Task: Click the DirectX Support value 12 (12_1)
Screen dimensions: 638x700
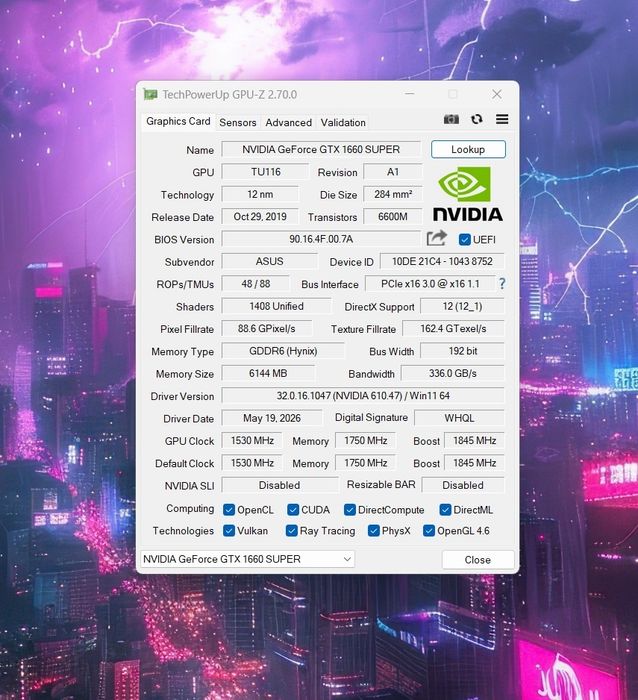Action: point(463,306)
